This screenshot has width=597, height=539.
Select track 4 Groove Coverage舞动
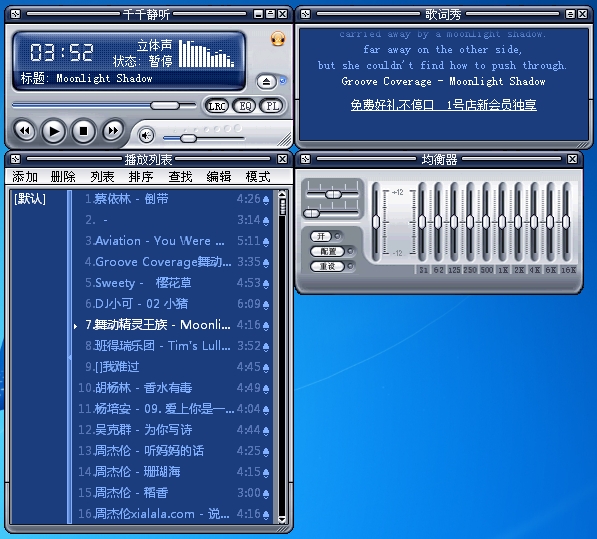click(x=174, y=262)
